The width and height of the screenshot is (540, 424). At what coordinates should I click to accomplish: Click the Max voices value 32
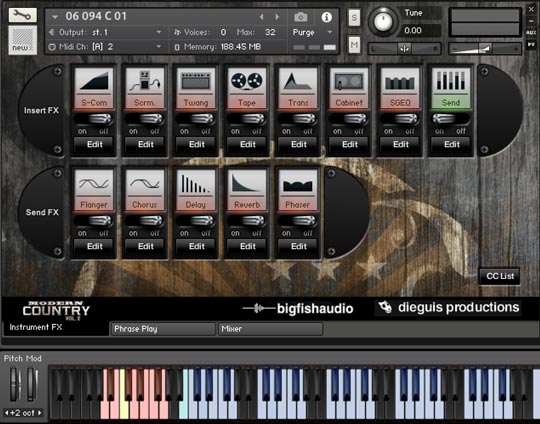click(270, 32)
